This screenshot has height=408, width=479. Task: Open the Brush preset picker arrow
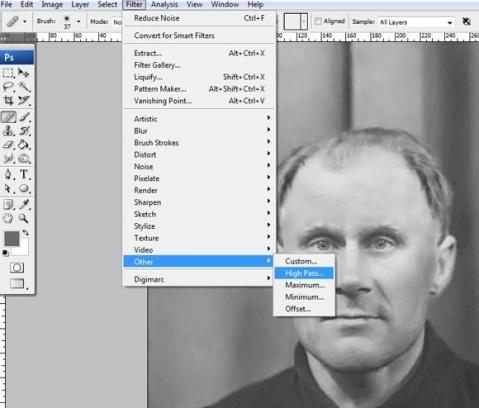pyautogui.click(x=78, y=22)
